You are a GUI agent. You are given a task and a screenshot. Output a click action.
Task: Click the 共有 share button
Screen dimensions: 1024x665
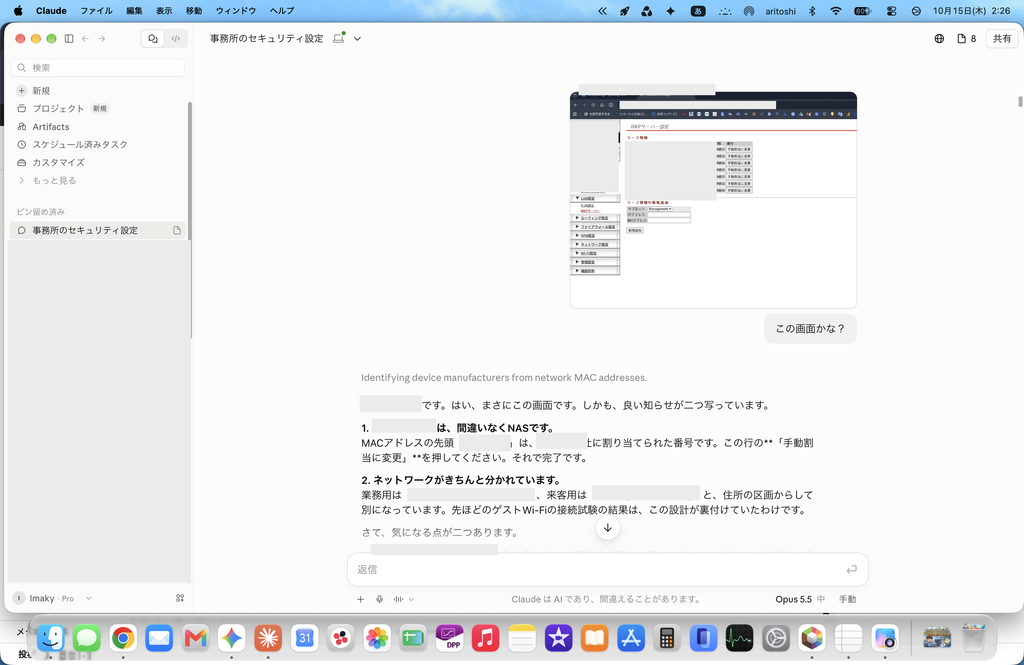pyautogui.click(x=1002, y=39)
